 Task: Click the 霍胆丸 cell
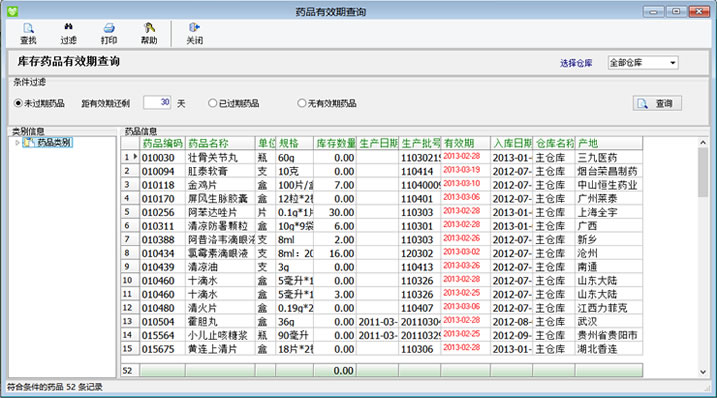[x=220, y=322]
